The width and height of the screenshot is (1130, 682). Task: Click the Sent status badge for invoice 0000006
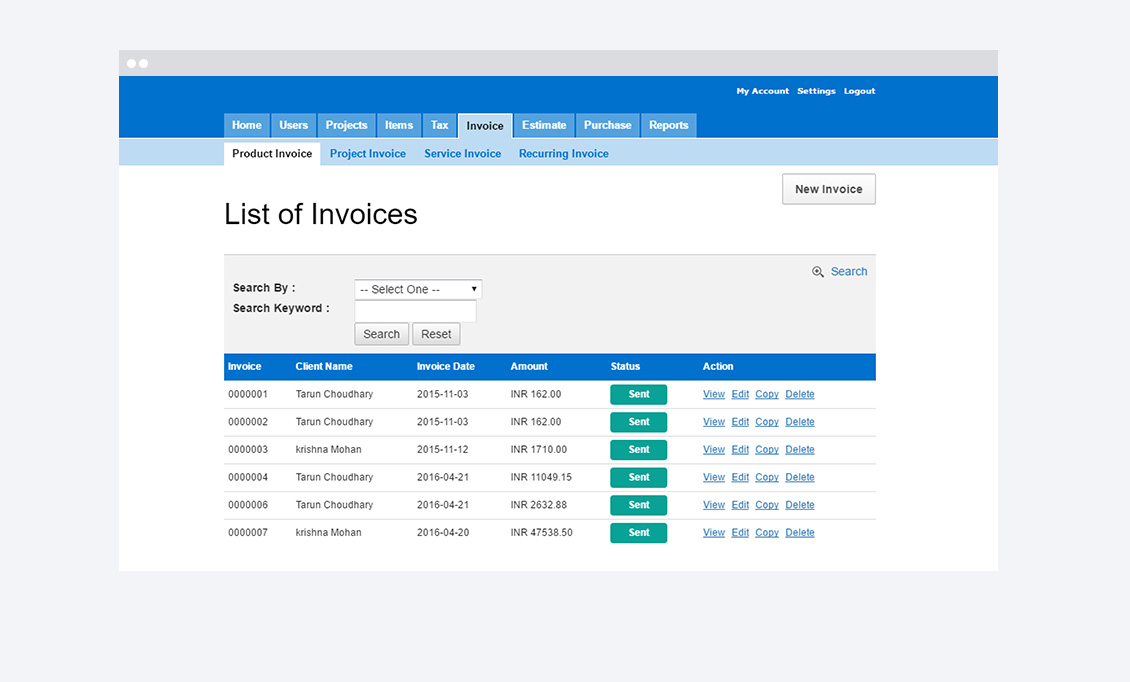click(x=638, y=505)
